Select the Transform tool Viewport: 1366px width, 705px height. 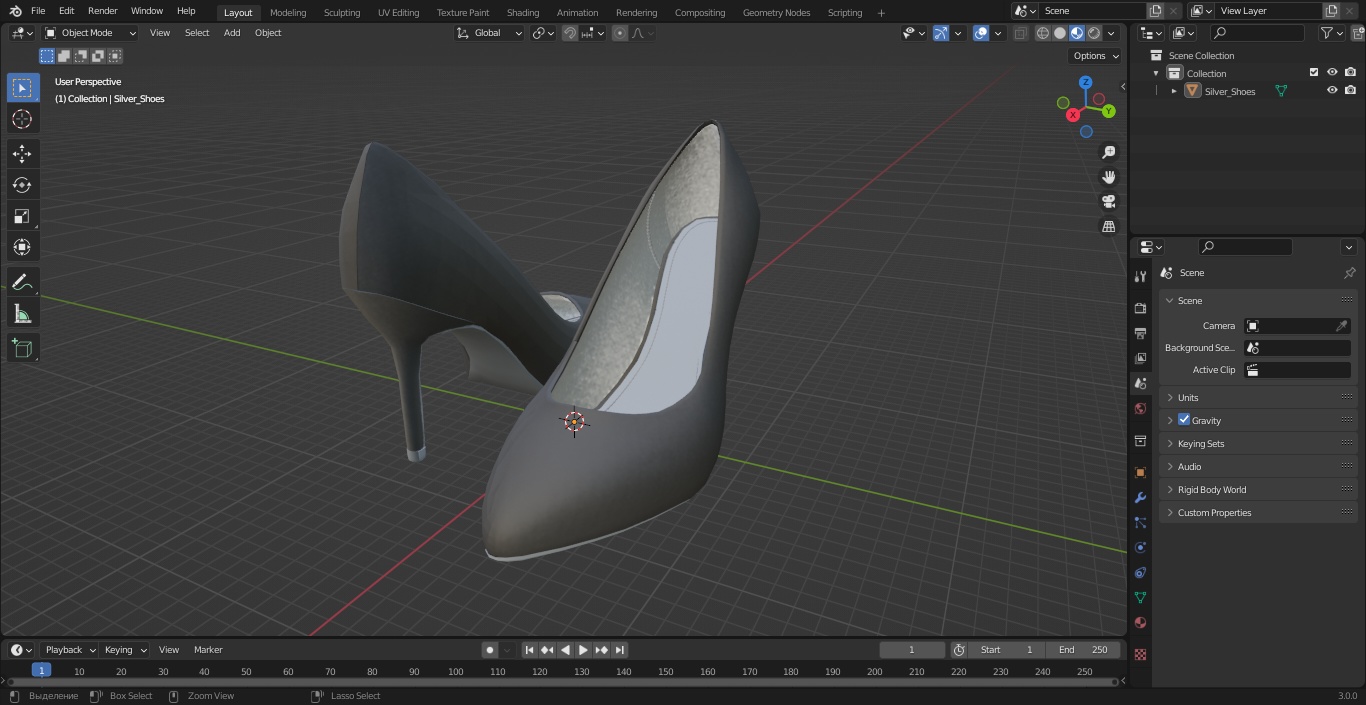(x=23, y=247)
